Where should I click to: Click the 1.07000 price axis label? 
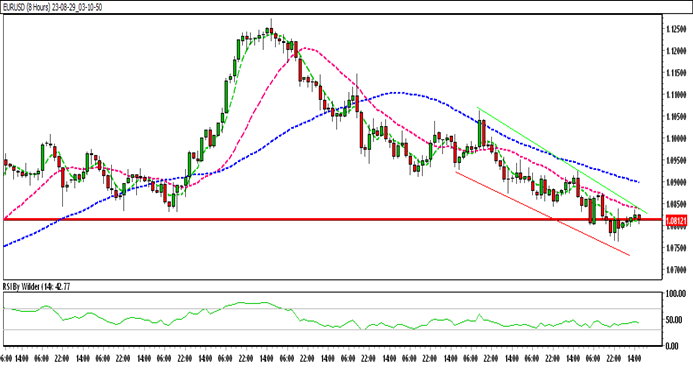(x=677, y=270)
